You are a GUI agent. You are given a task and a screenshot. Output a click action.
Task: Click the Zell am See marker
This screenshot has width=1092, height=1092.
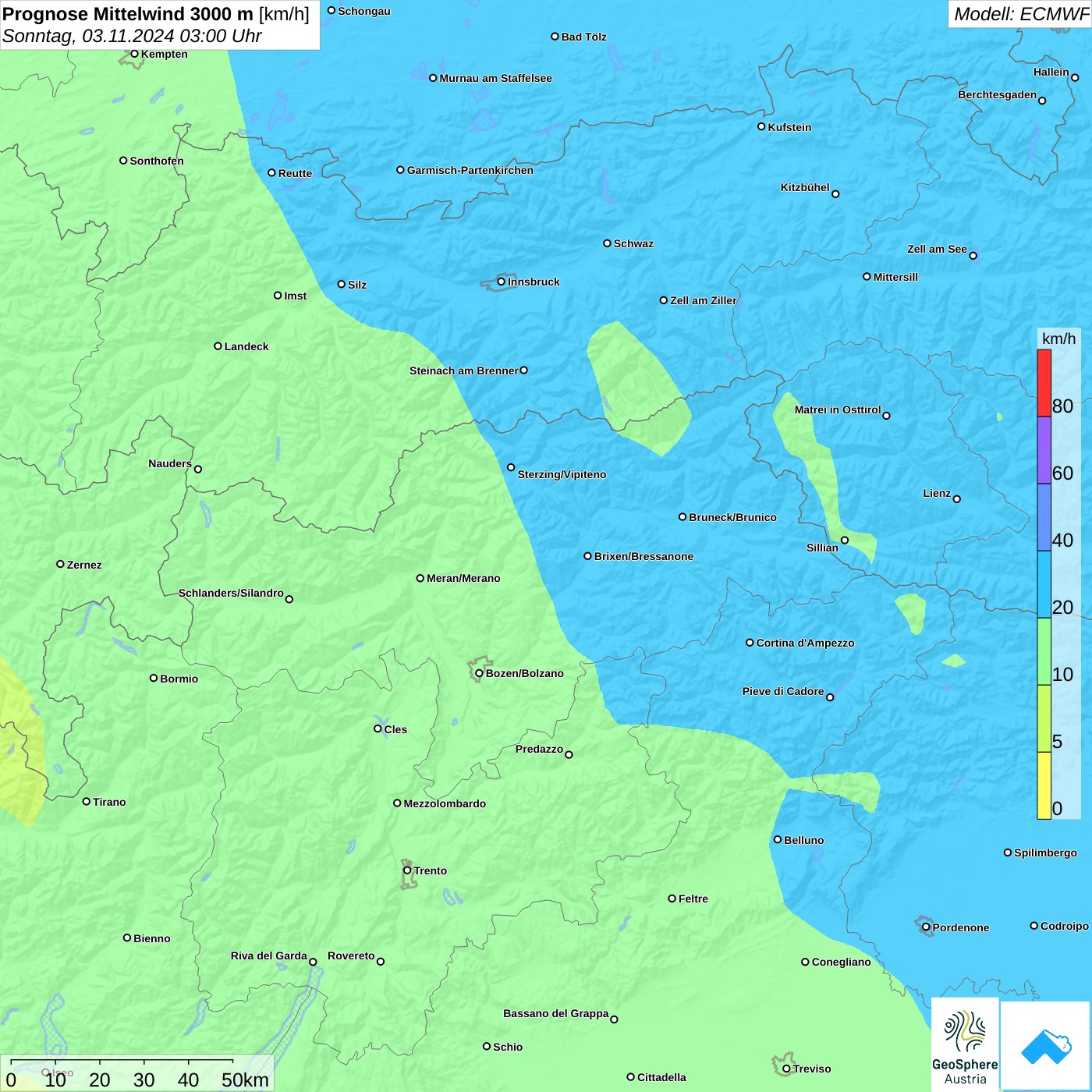[973, 256]
